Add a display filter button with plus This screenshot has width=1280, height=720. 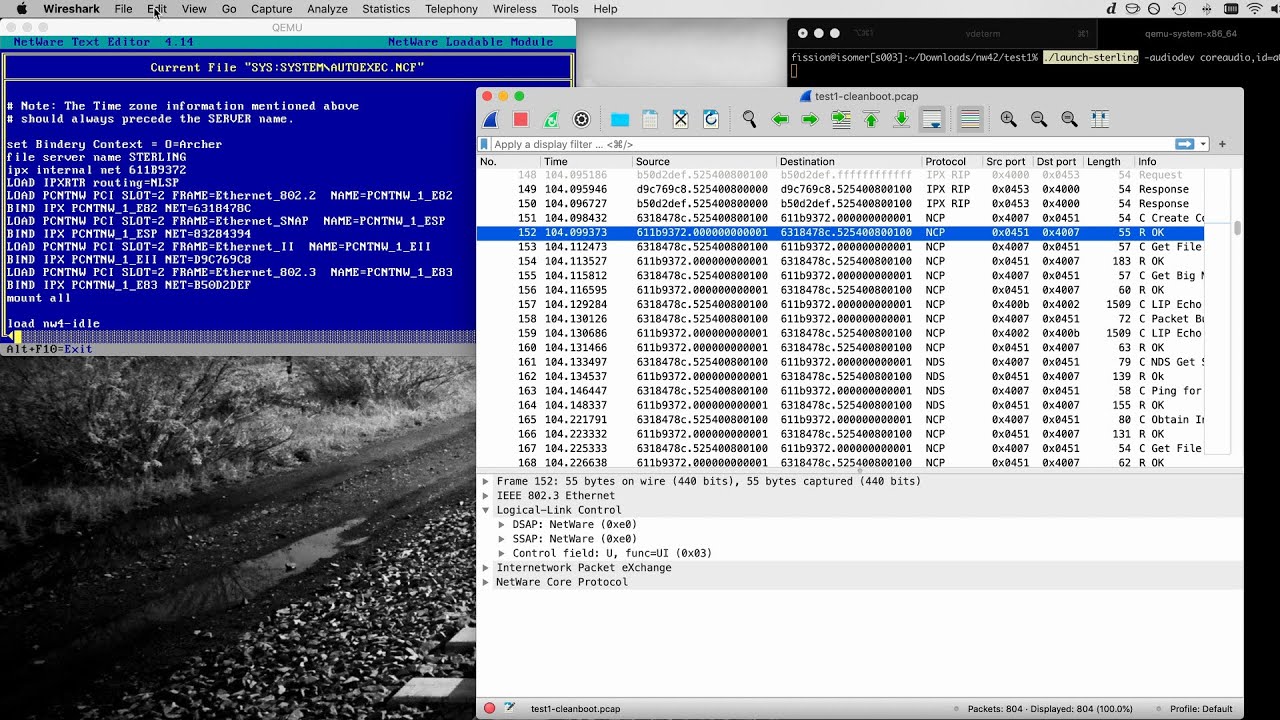tap(1222, 144)
